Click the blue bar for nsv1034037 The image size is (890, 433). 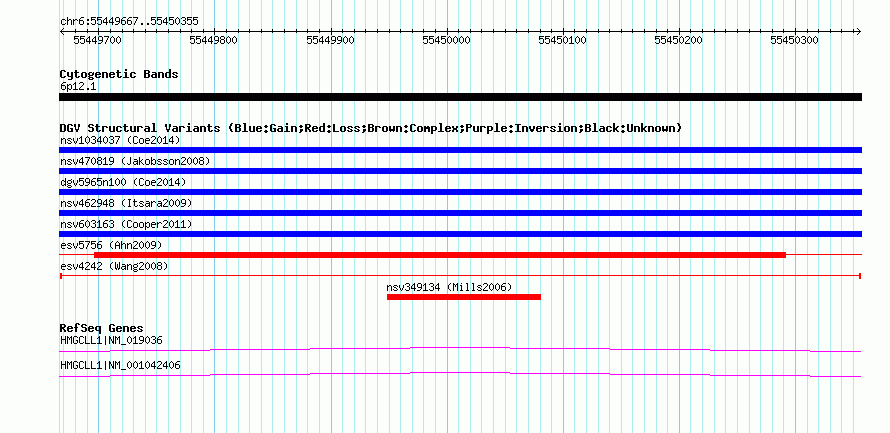tap(460, 150)
